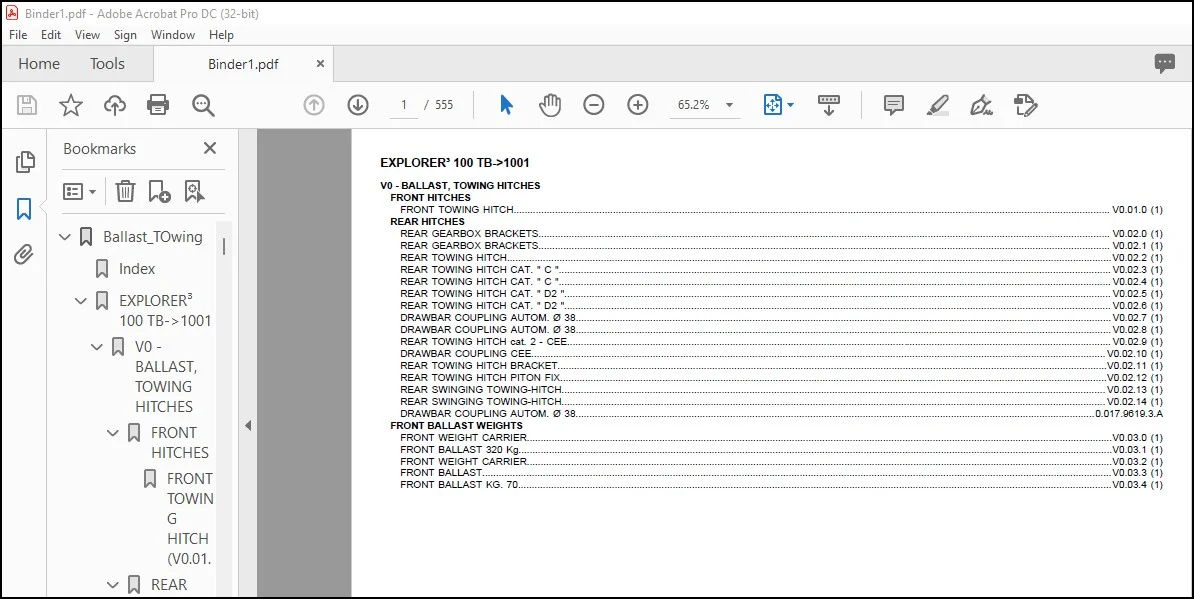Print the document with printer icon

pyautogui.click(x=158, y=105)
